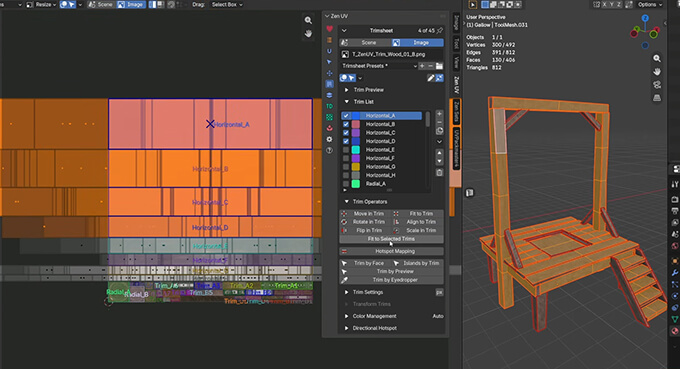Click the pan hand icon in the 3D viewport

click(x=657, y=72)
